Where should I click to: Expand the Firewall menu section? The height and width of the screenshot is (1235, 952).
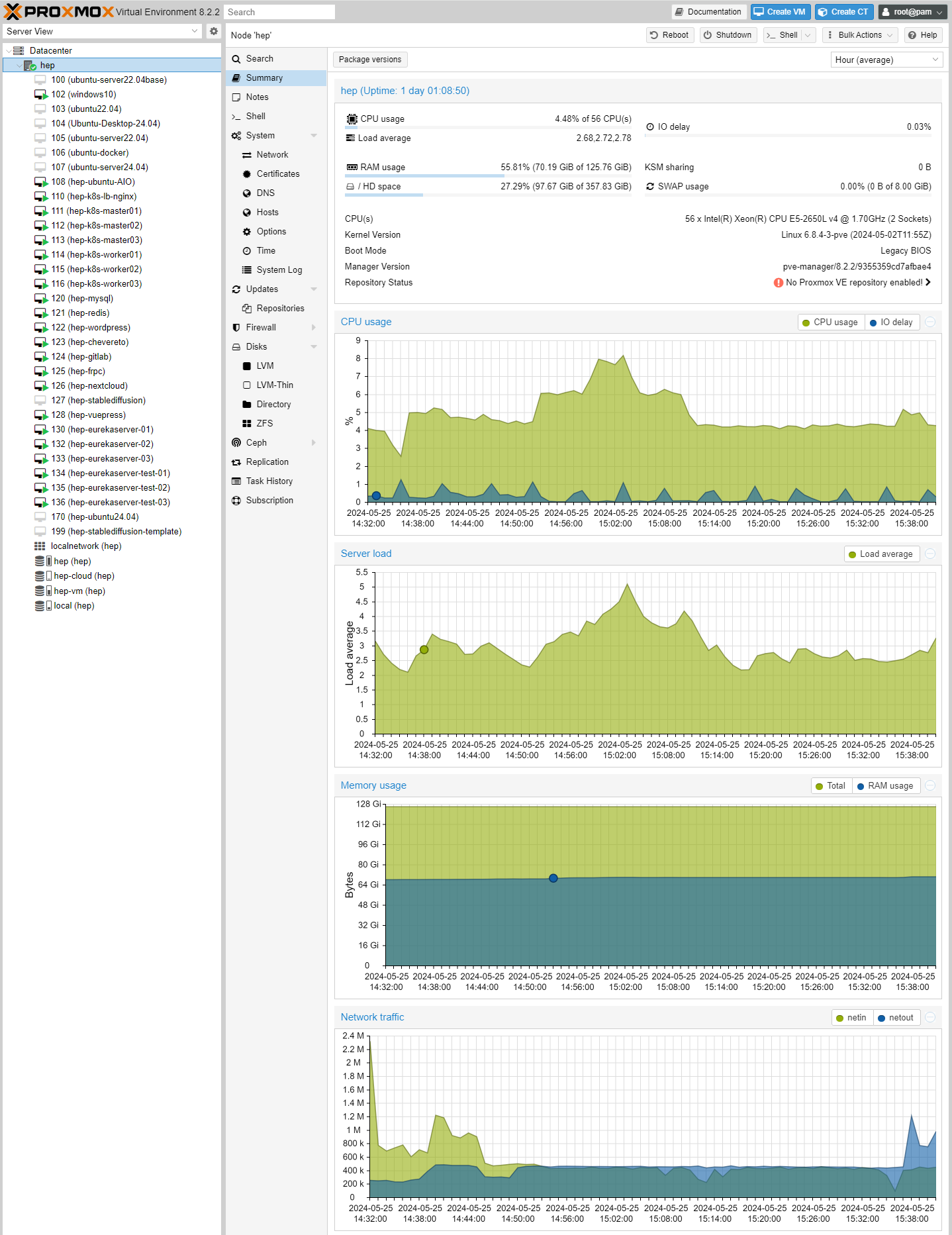point(314,328)
